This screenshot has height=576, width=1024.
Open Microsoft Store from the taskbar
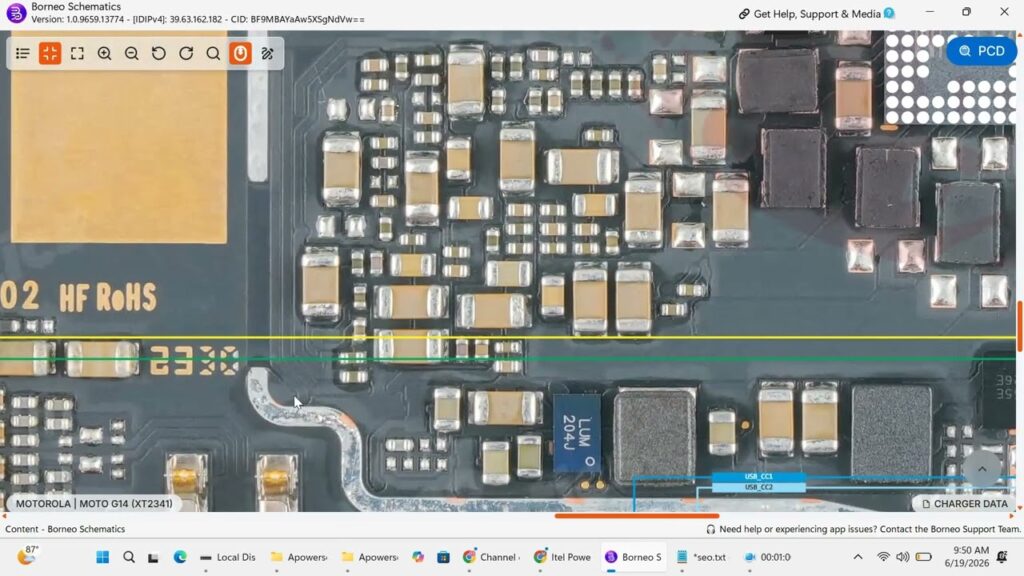(443, 557)
